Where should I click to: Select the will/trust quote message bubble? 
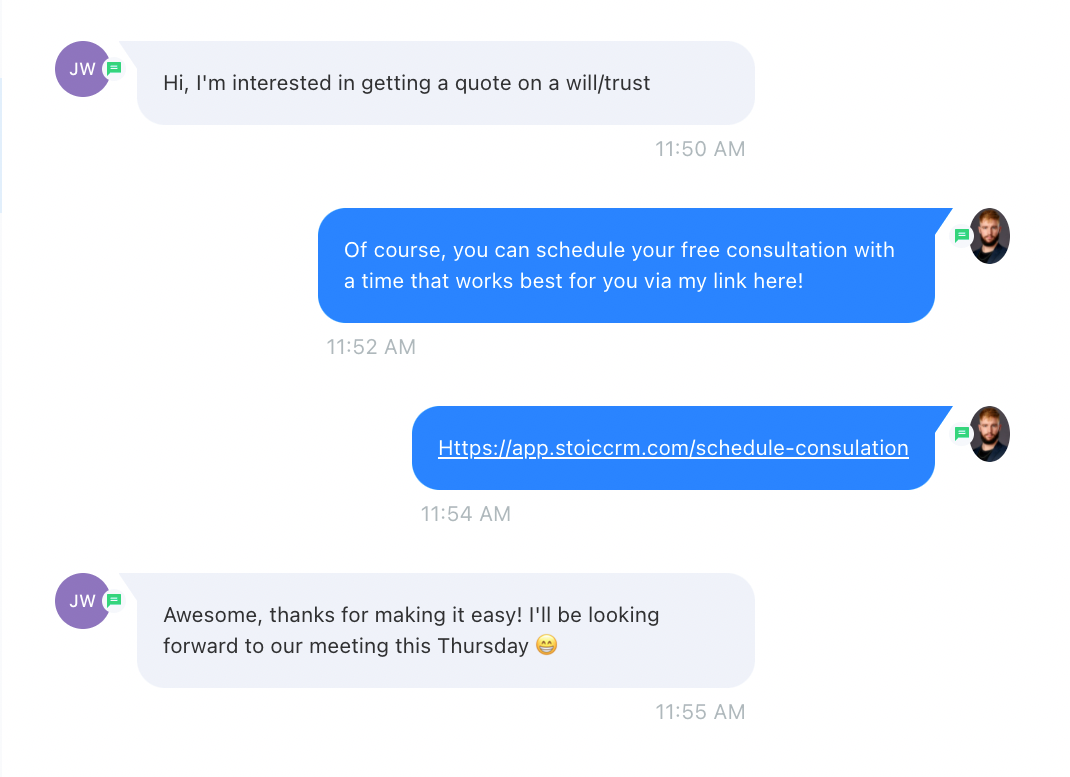click(x=446, y=83)
